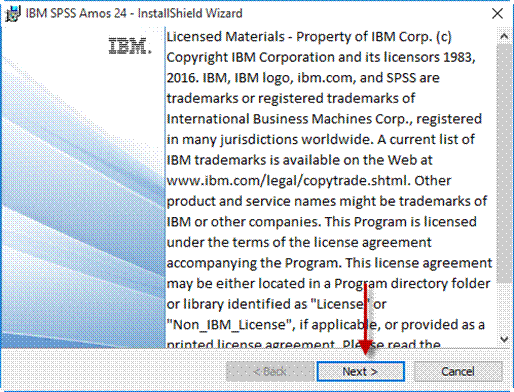Close the InstallShield Wizard window

click(x=497, y=13)
